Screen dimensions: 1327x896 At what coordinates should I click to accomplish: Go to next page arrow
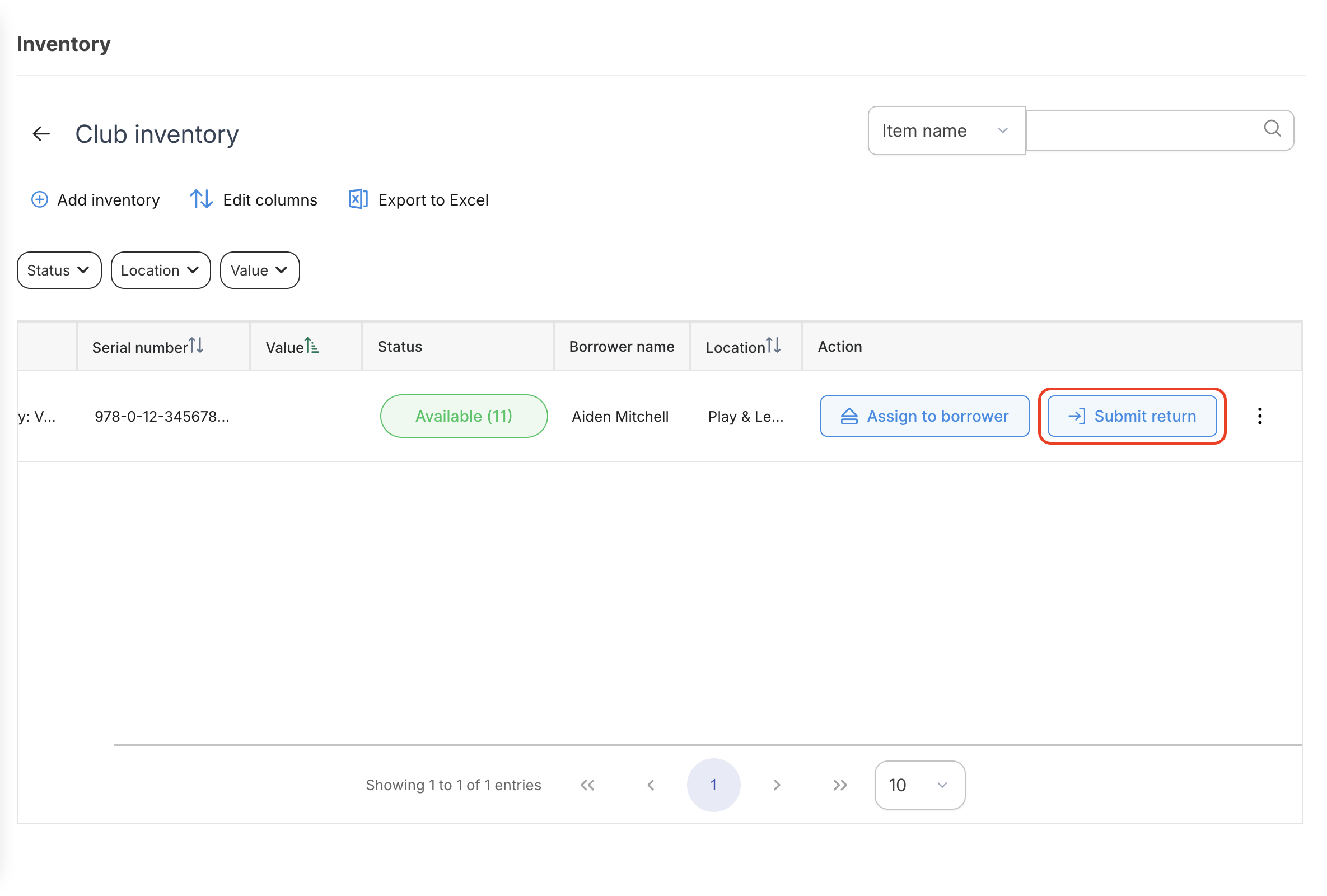pyautogui.click(x=777, y=785)
